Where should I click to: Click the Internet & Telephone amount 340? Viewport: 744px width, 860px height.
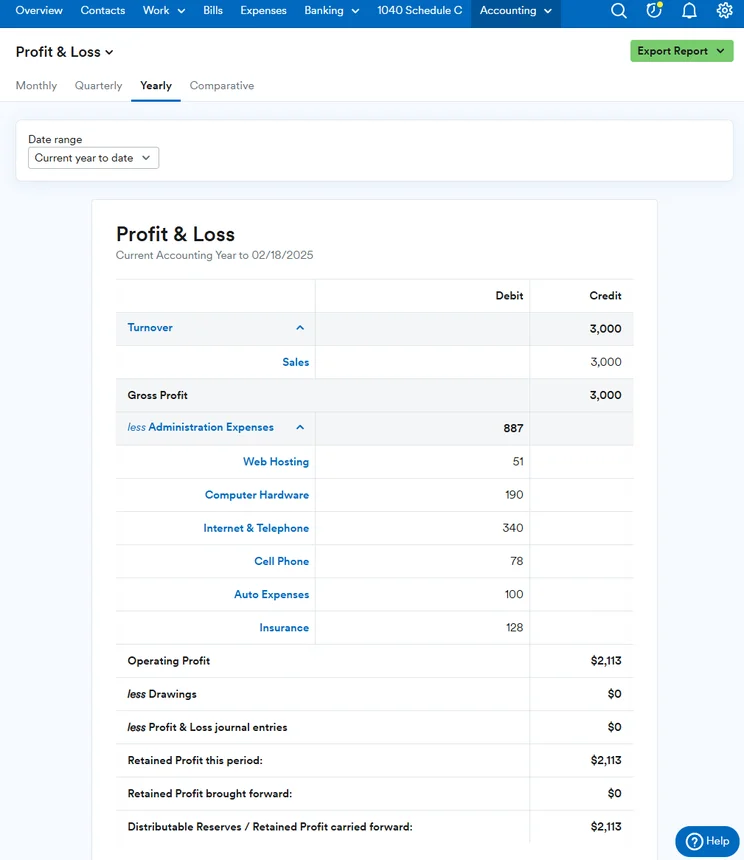[513, 528]
